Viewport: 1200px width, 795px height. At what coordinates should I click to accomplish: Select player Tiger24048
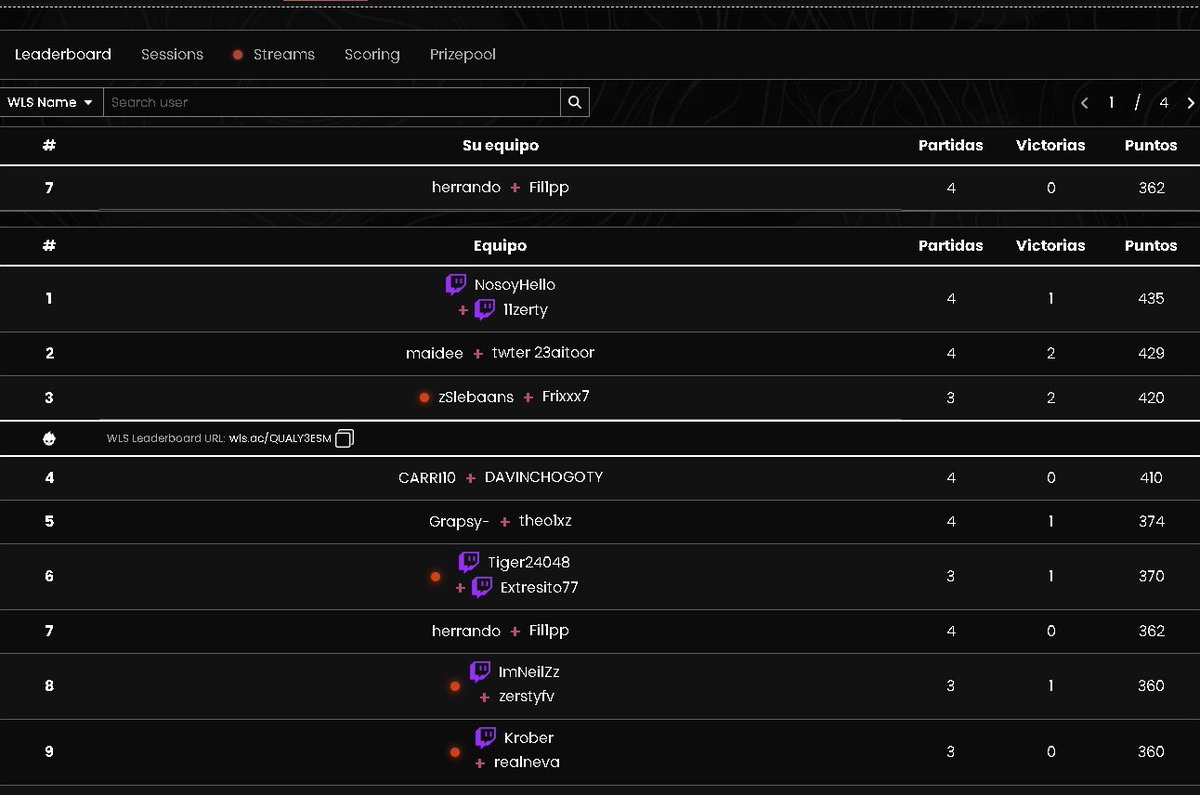[529, 562]
